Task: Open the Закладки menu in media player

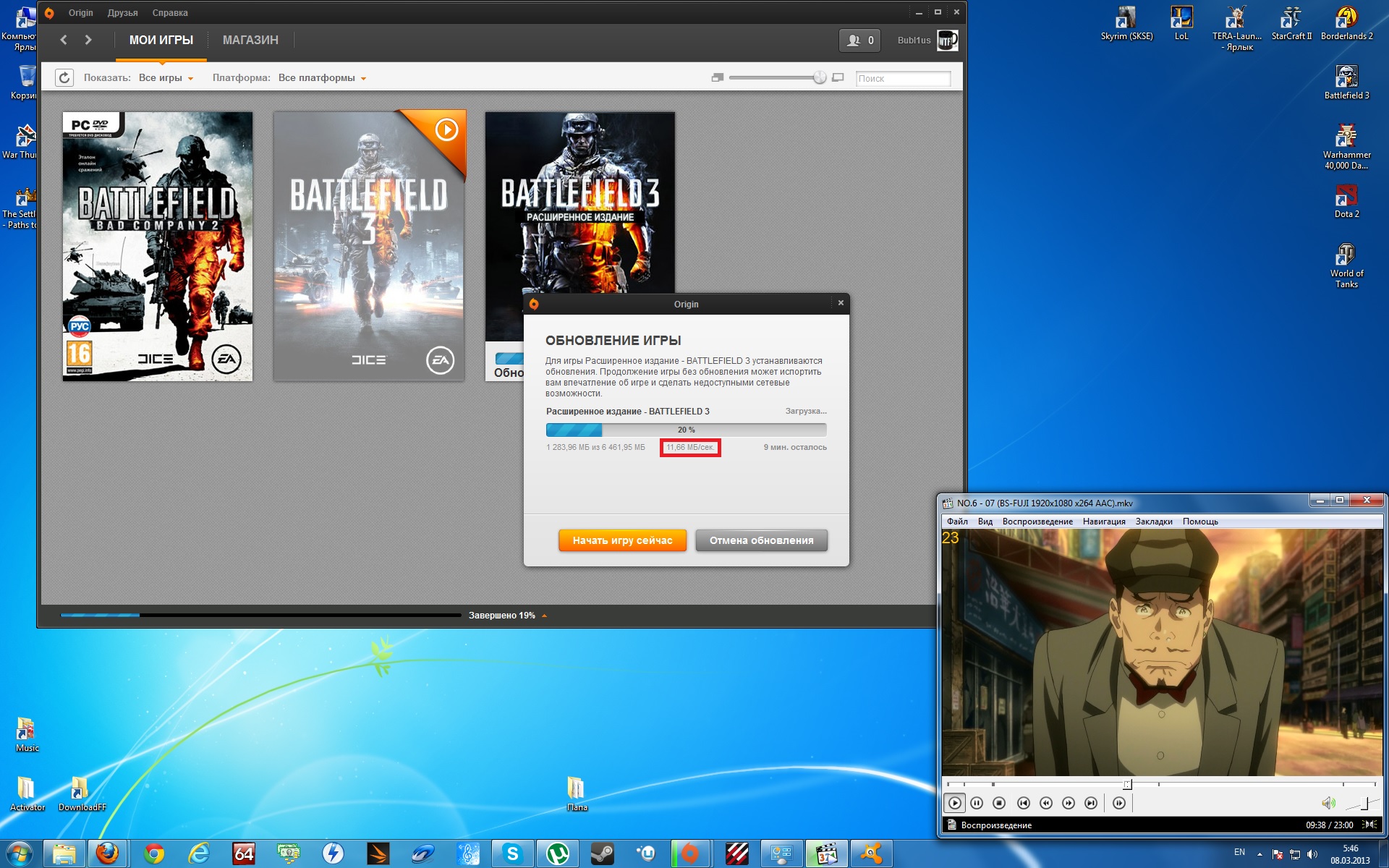Action: (1154, 522)
